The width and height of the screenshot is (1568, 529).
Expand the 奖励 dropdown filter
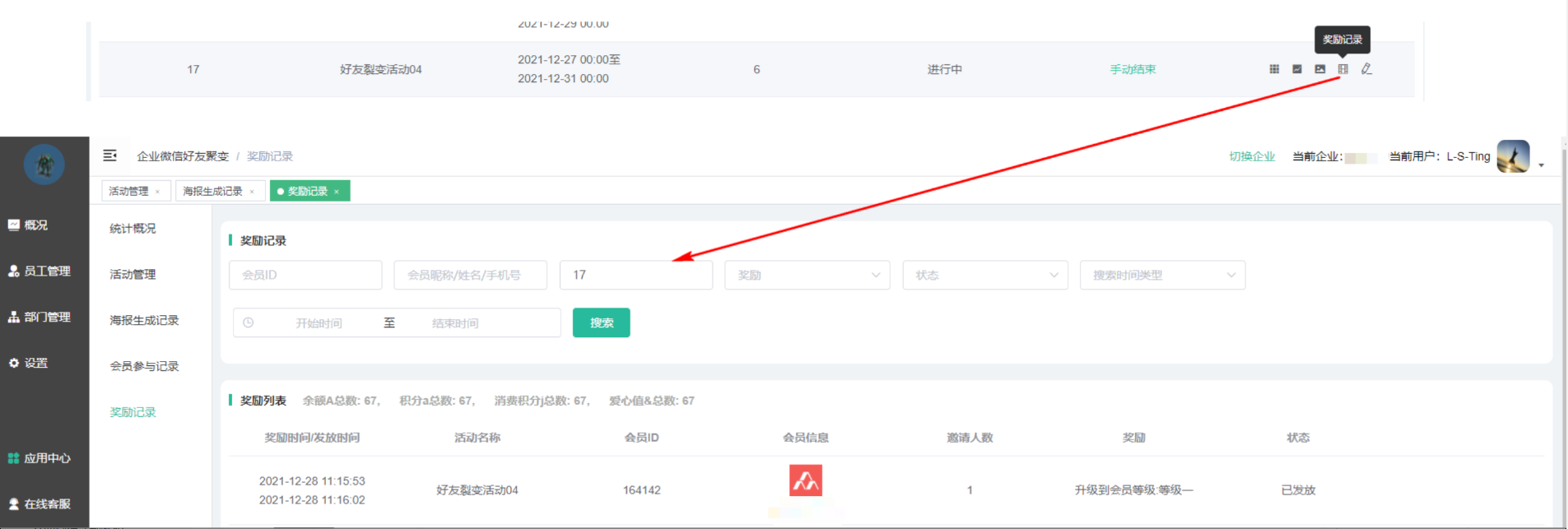(x=807, y=275)
